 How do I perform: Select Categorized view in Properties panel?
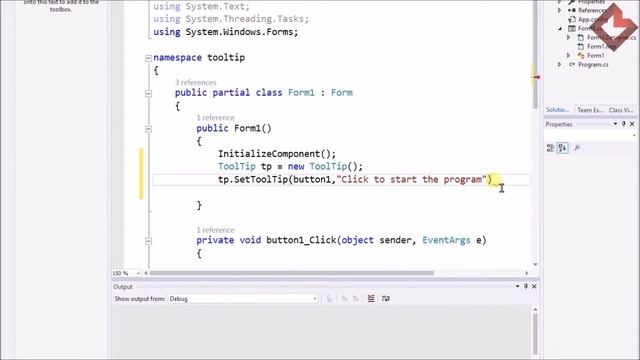pyautogui.click(x=551, y=148)
